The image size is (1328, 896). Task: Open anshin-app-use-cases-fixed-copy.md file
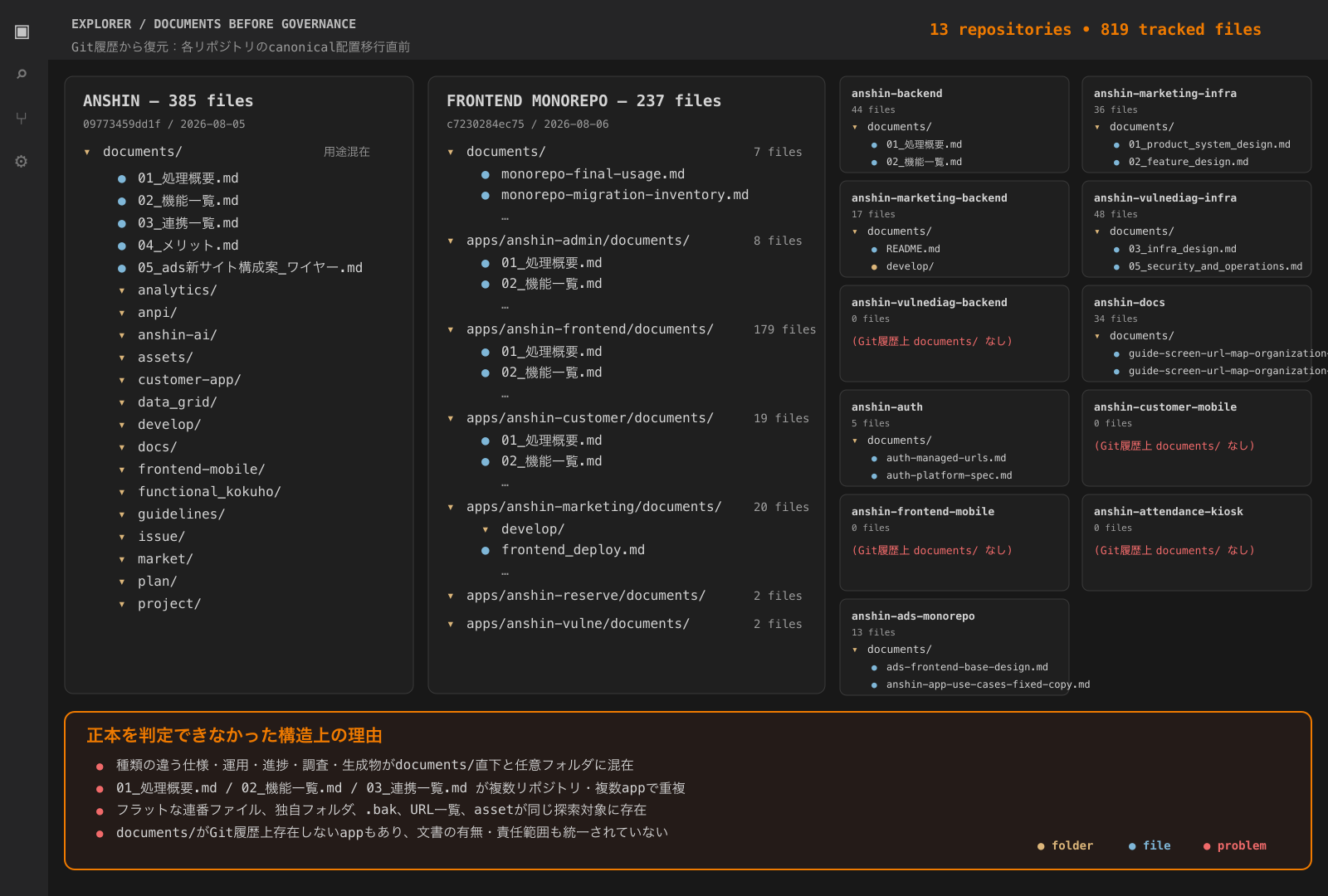(988, 684)
